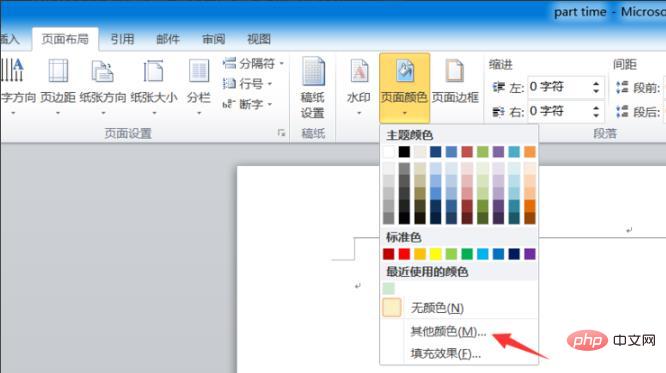The image size is (666, 373).
Task: Expand the 水印 dropdown arrow
Action: click(359, 113)
